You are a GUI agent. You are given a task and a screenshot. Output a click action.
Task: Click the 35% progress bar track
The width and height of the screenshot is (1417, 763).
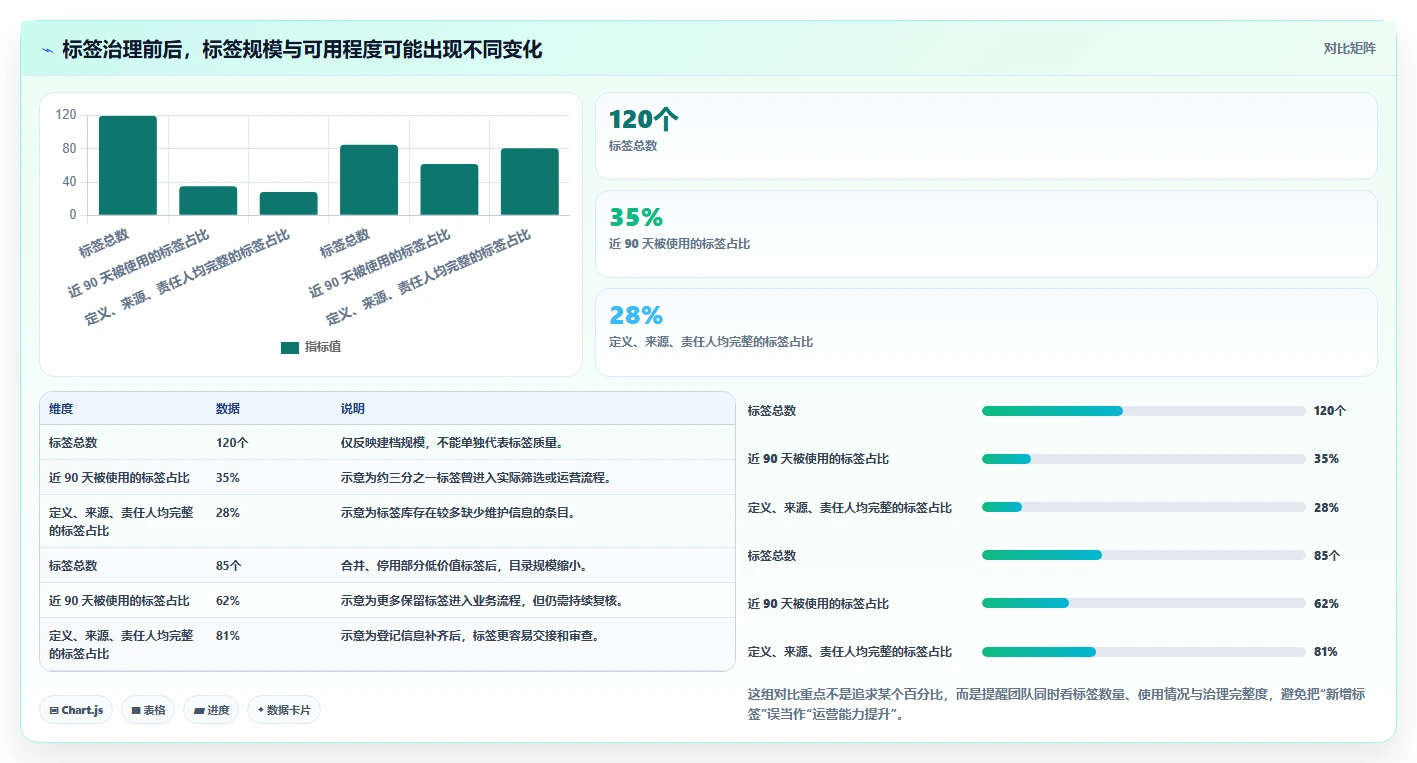1143,459
